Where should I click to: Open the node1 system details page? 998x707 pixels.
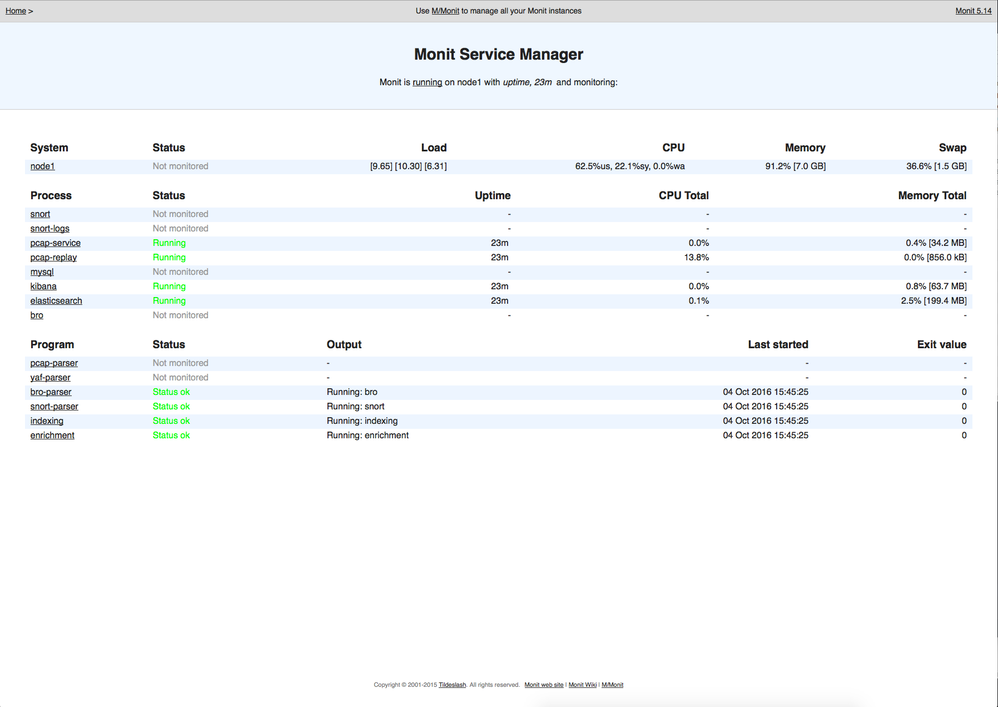pos(42,166)
